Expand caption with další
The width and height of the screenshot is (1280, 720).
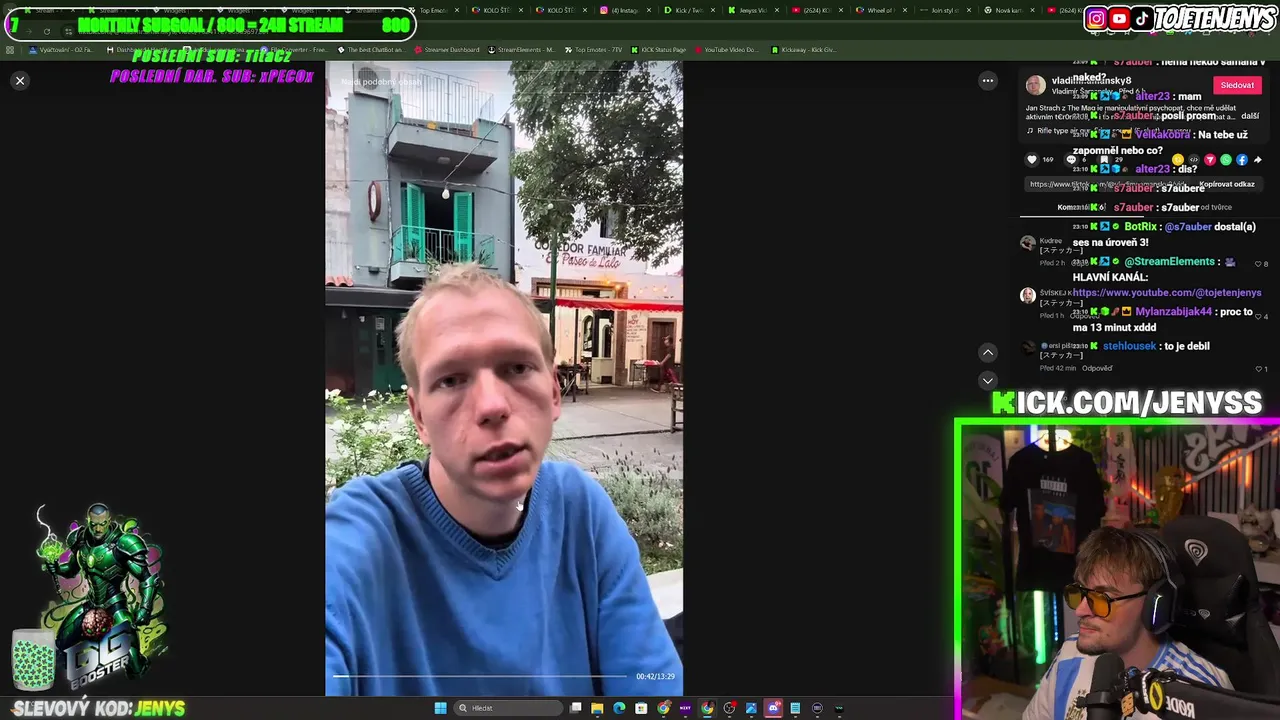tap(1250, 116)
